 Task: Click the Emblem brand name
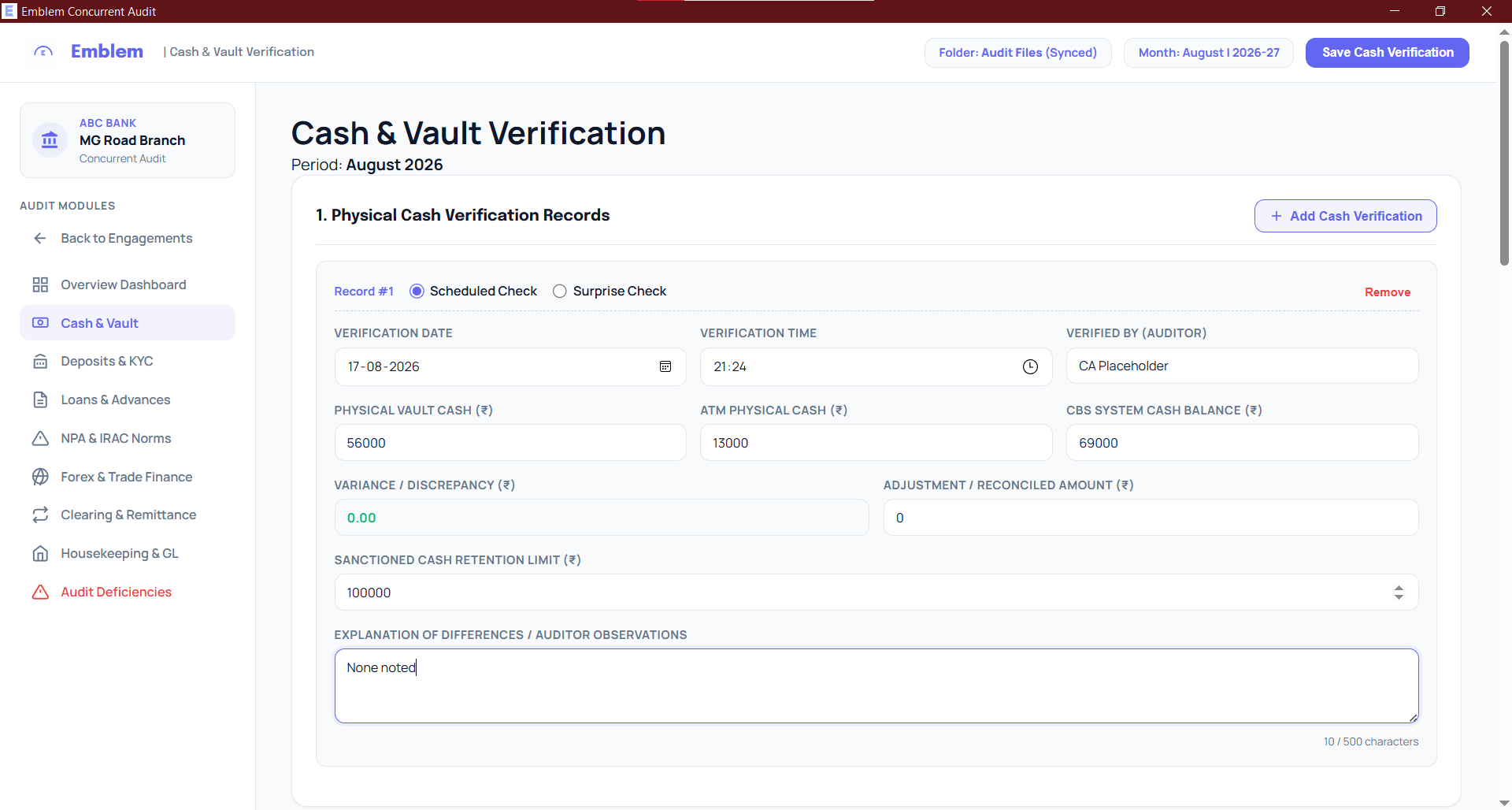[x=107, y=51]
